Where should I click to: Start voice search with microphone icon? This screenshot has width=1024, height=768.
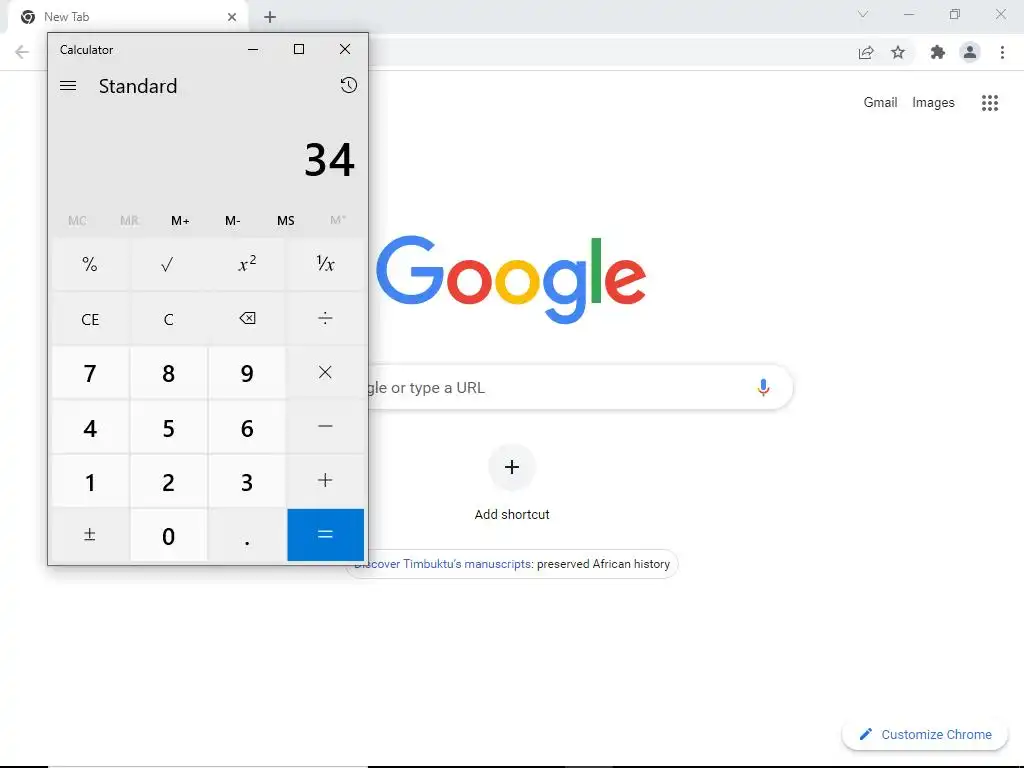tap(763, 387)
